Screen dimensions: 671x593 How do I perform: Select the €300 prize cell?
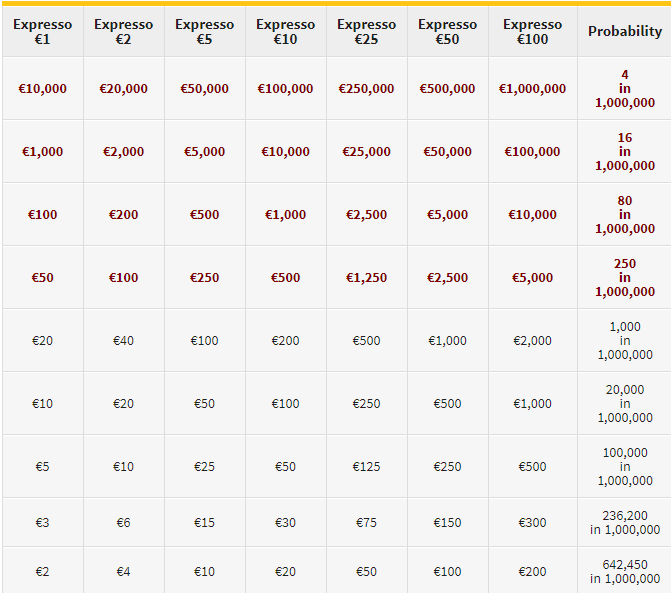(x=532, y=523)
